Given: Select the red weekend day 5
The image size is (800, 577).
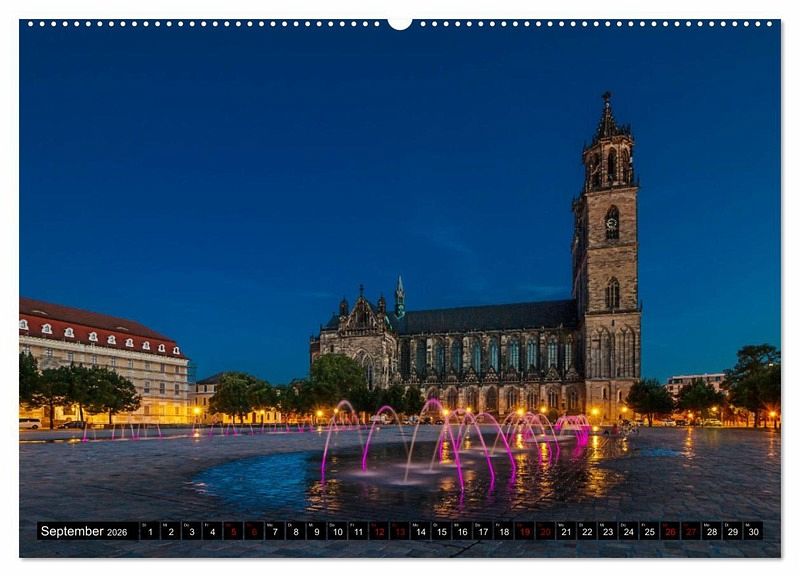Looking at the screenshot, I should (233, 531).
